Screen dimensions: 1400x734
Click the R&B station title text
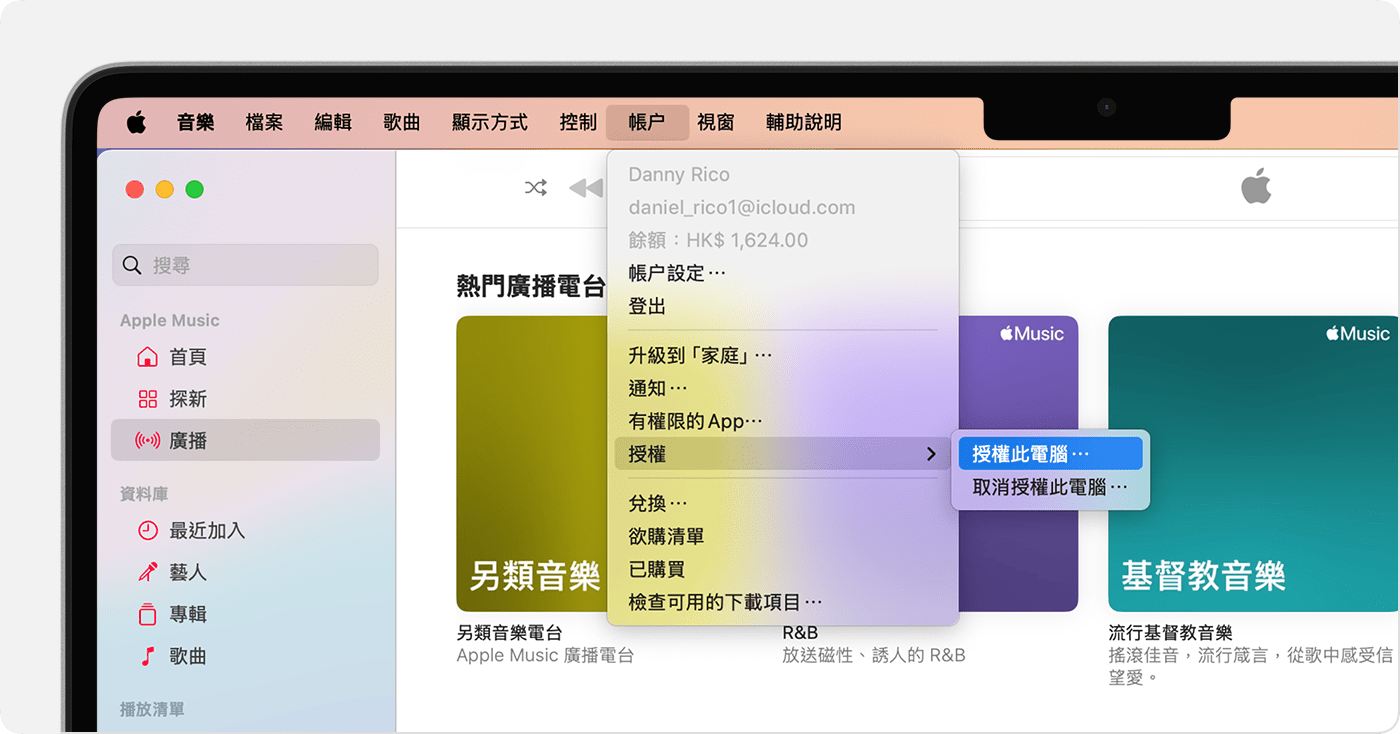click(800, 633)
